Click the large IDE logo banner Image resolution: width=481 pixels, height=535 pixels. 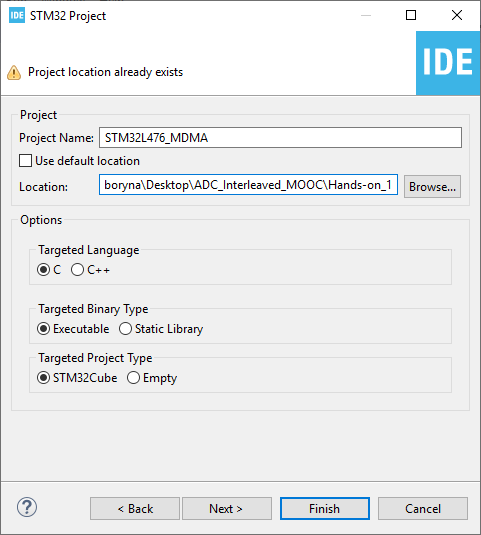coord(448,63)
